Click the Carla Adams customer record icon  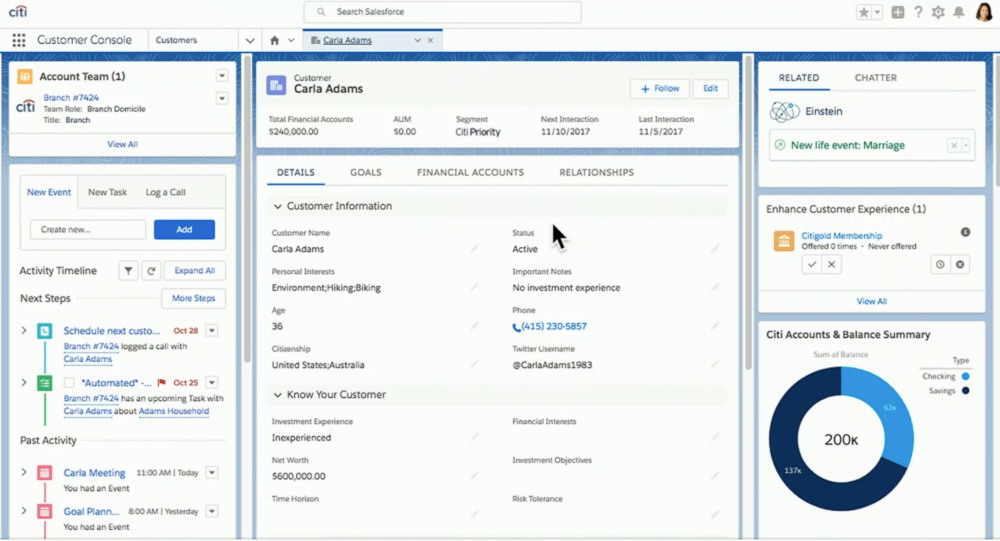[x=276, y=85]
